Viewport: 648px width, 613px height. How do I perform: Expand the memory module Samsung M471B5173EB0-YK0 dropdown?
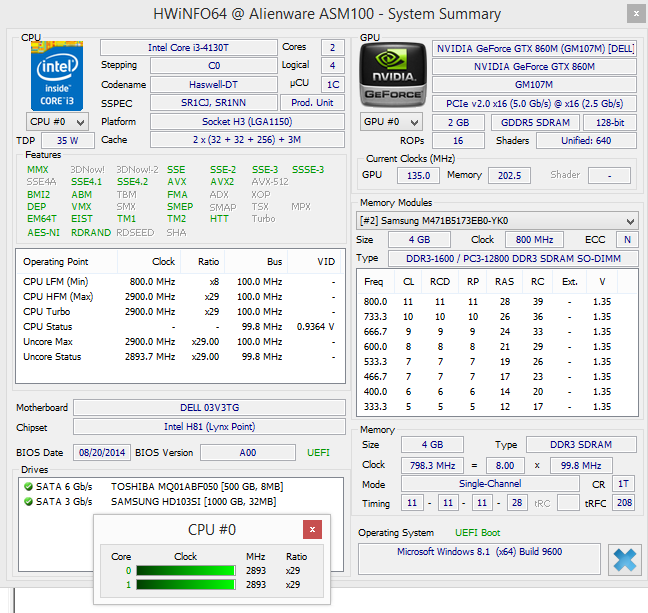[x=497, y=221]
